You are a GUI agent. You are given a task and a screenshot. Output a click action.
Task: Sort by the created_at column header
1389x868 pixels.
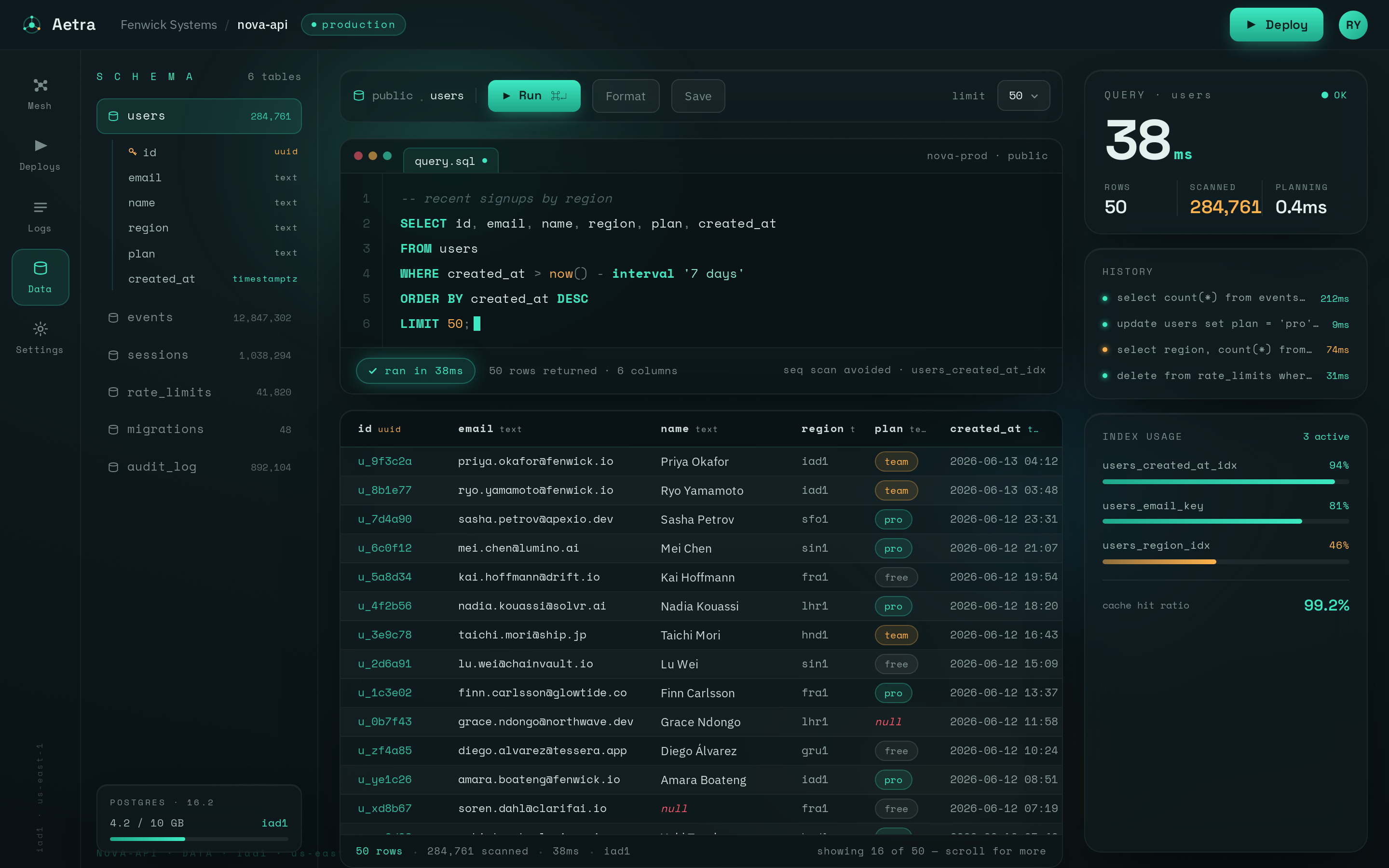[x=994, y=429]
